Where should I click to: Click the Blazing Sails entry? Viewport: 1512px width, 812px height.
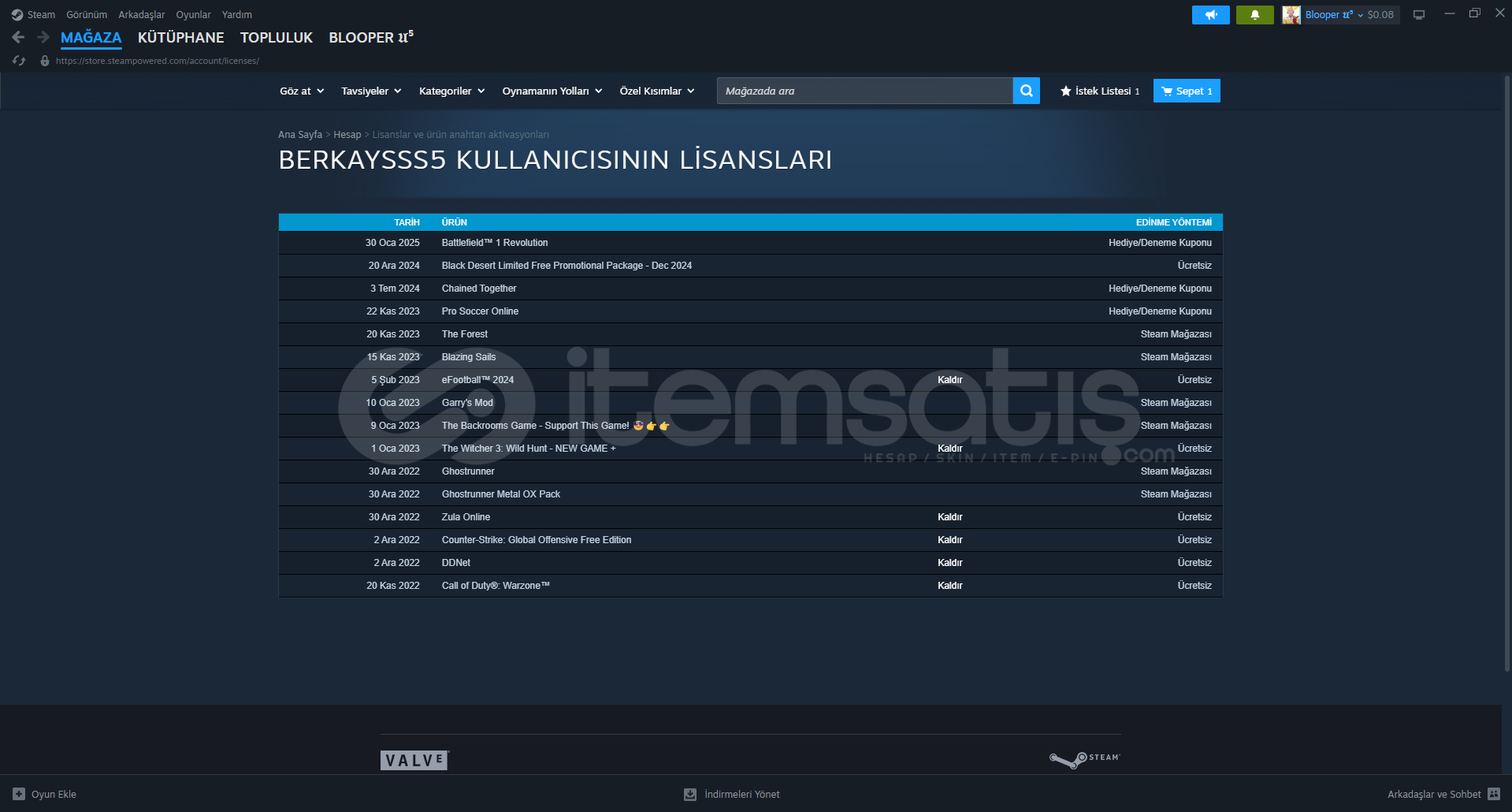tap(469, 357)
